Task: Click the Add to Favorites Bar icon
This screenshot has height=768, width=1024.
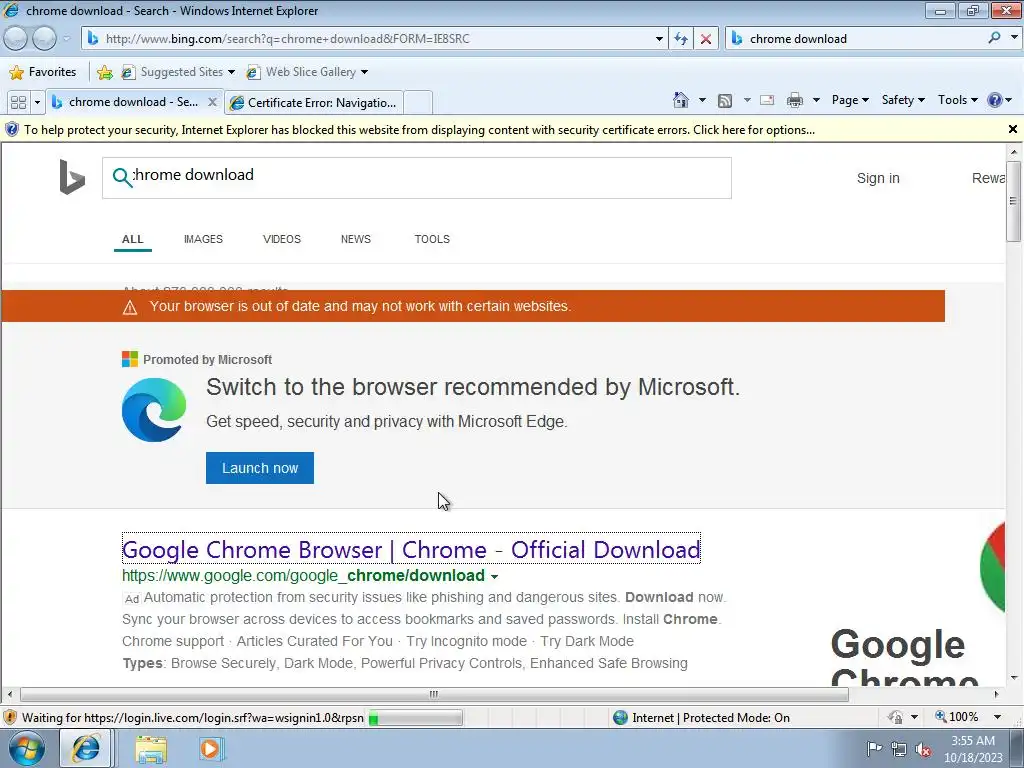Action: [104, 72]
